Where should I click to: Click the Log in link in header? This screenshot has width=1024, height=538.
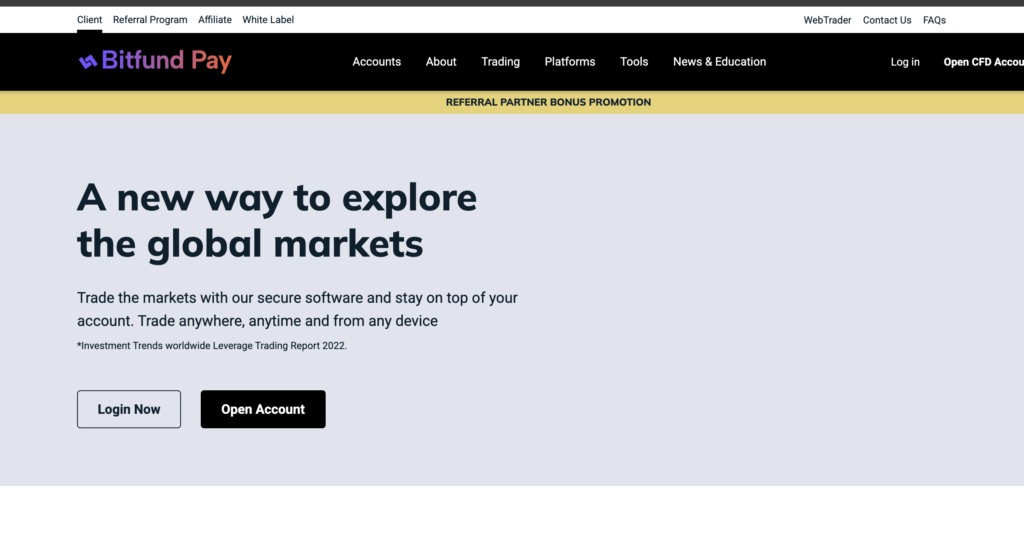[905, 62]
